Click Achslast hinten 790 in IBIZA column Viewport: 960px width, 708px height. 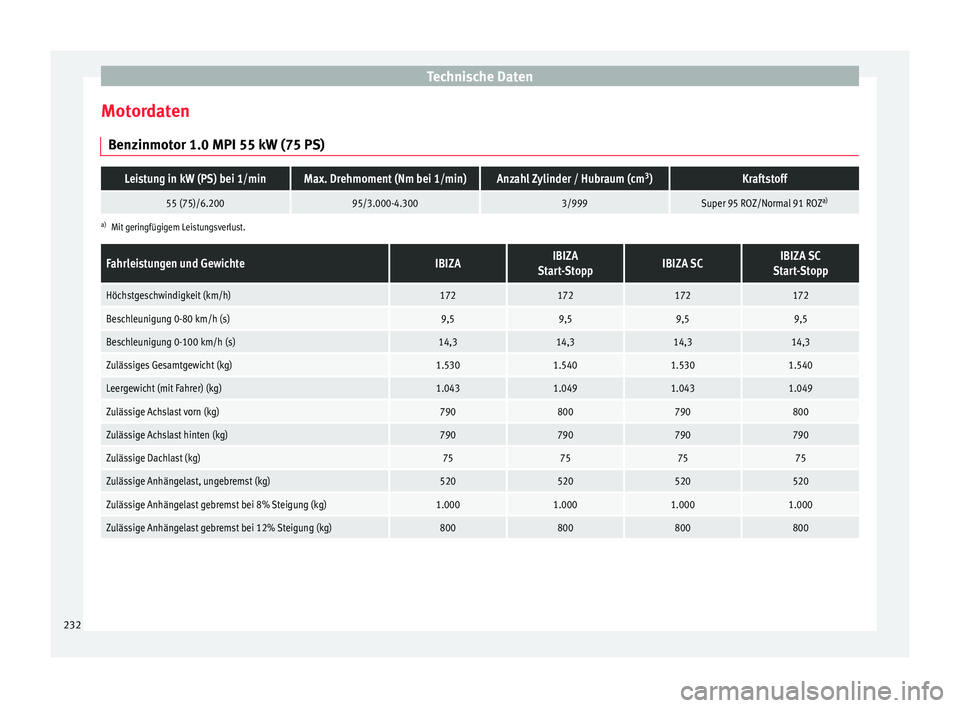448,435
